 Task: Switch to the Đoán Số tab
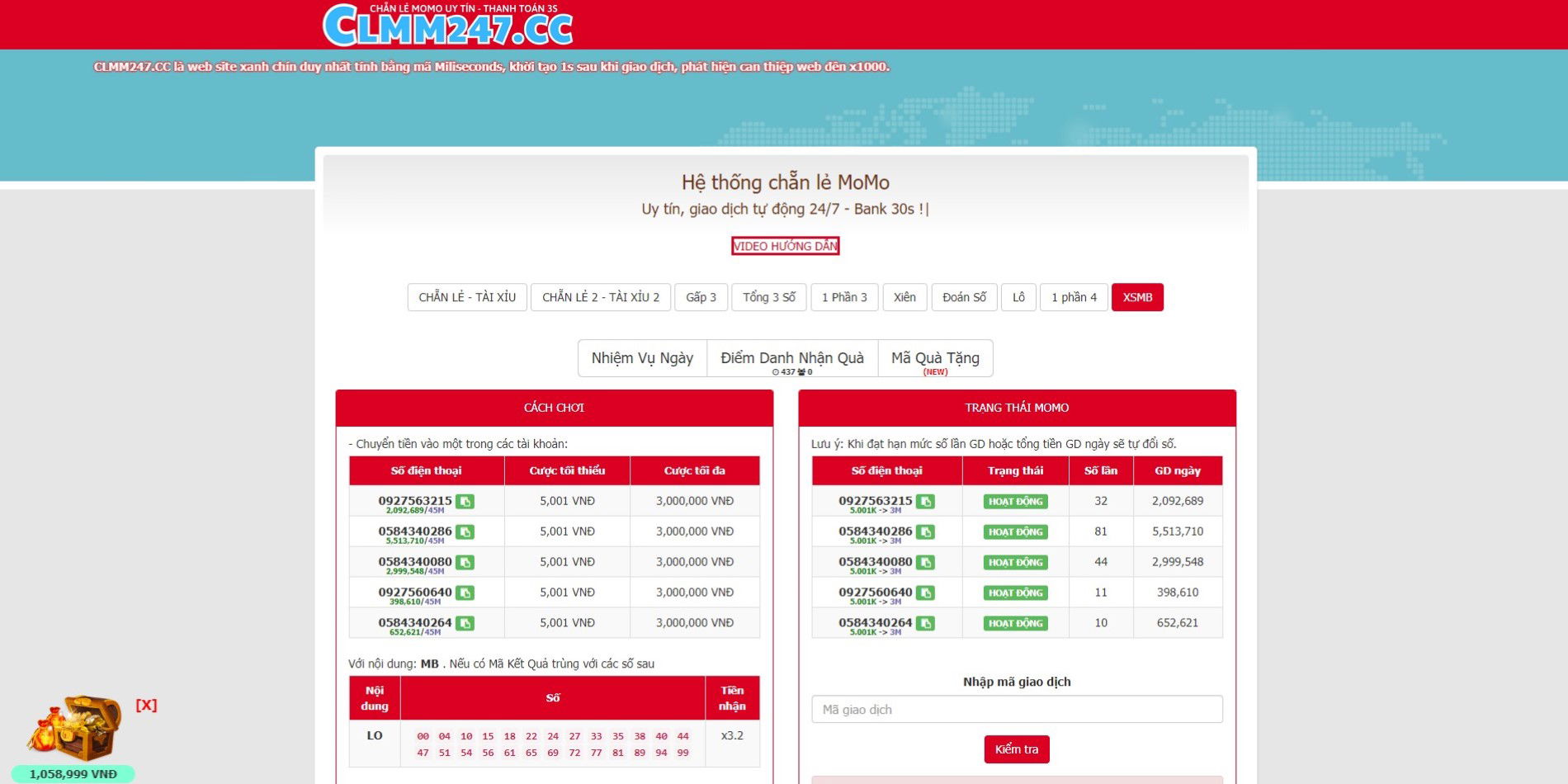click(x=964, y=297)
